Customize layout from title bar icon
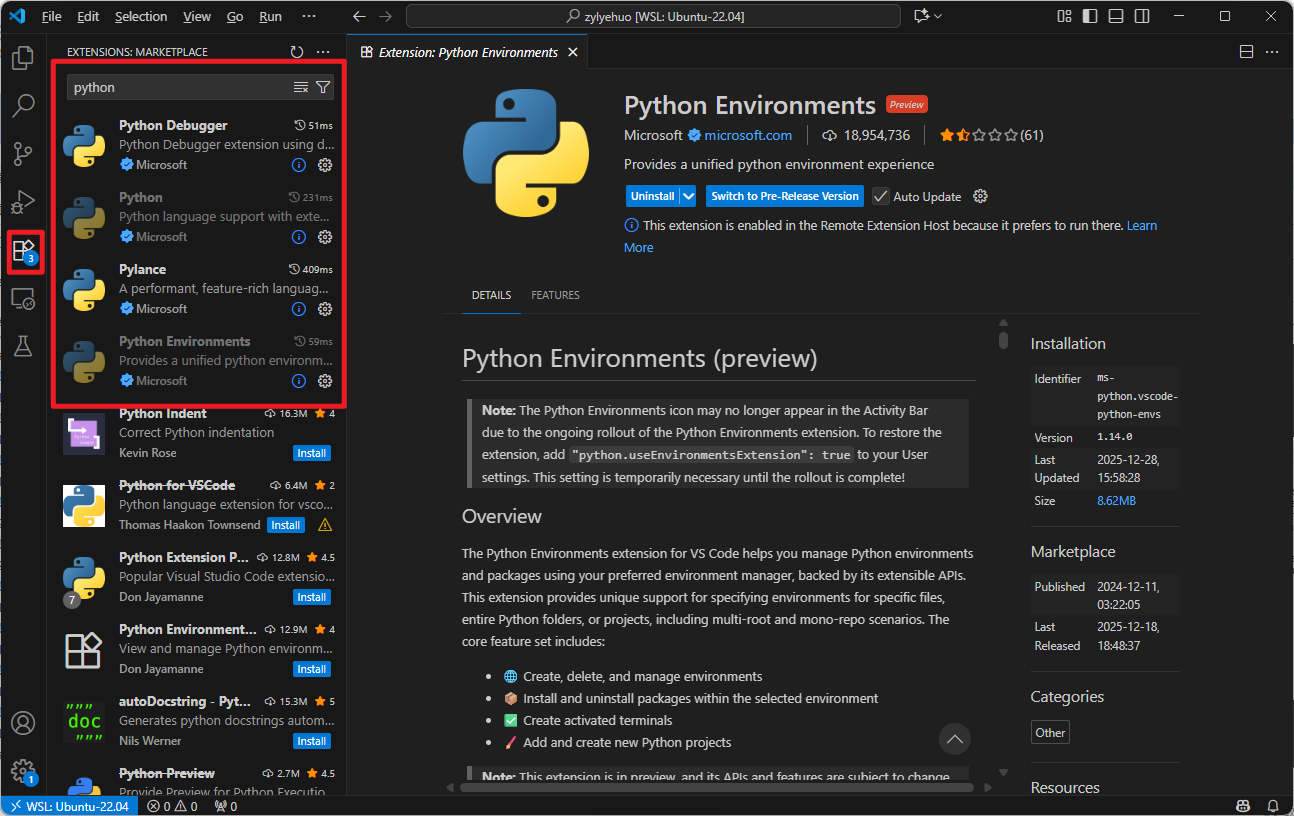1294x816 pixels. (1065, 17)
